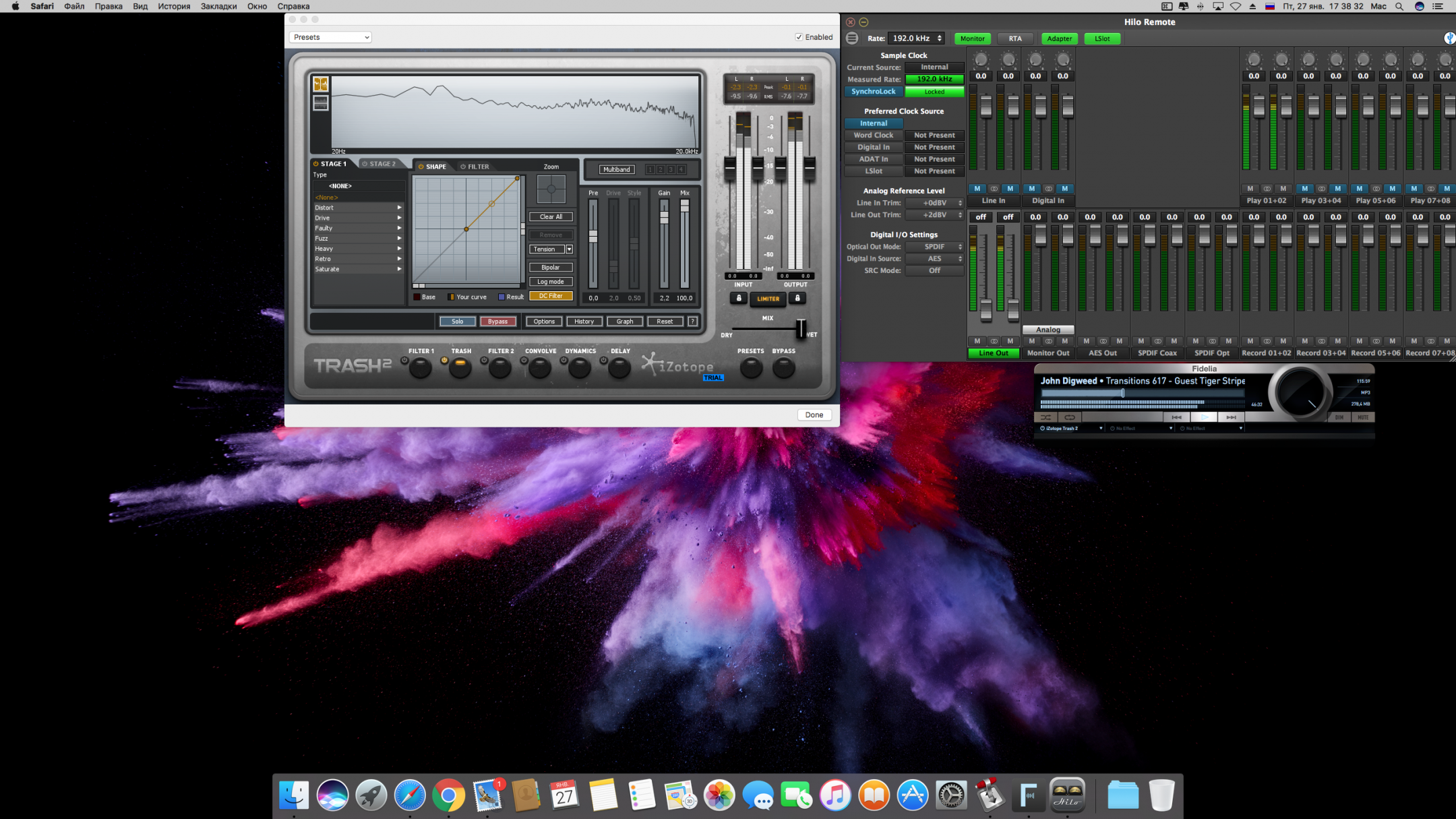Skip to previous track in Fidelia
Image resolution: width=1456 pixels, height=819 pixels.
1177,417
